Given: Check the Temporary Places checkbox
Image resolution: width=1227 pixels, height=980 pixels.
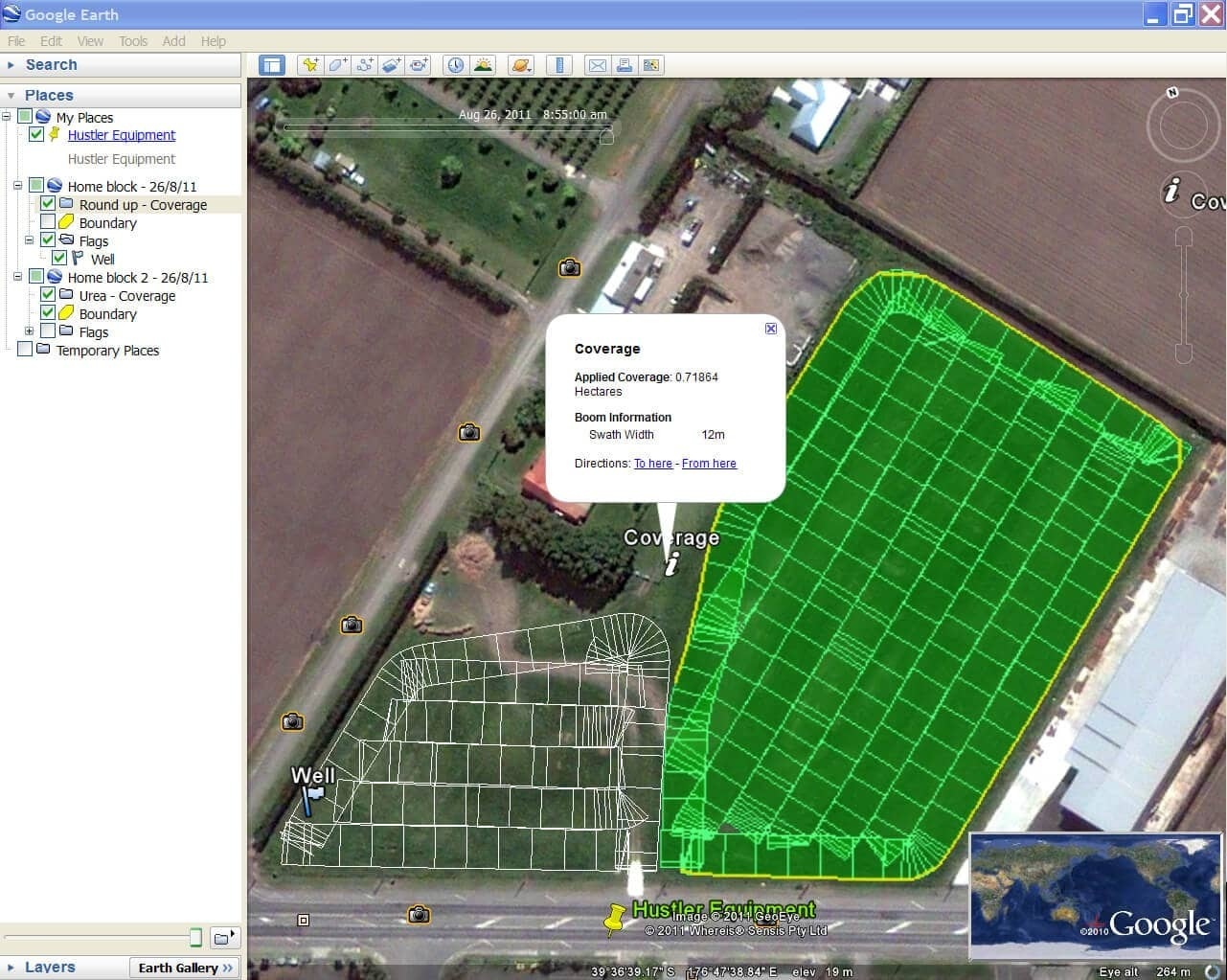Looking at the screenshot, I should [25, 350].
